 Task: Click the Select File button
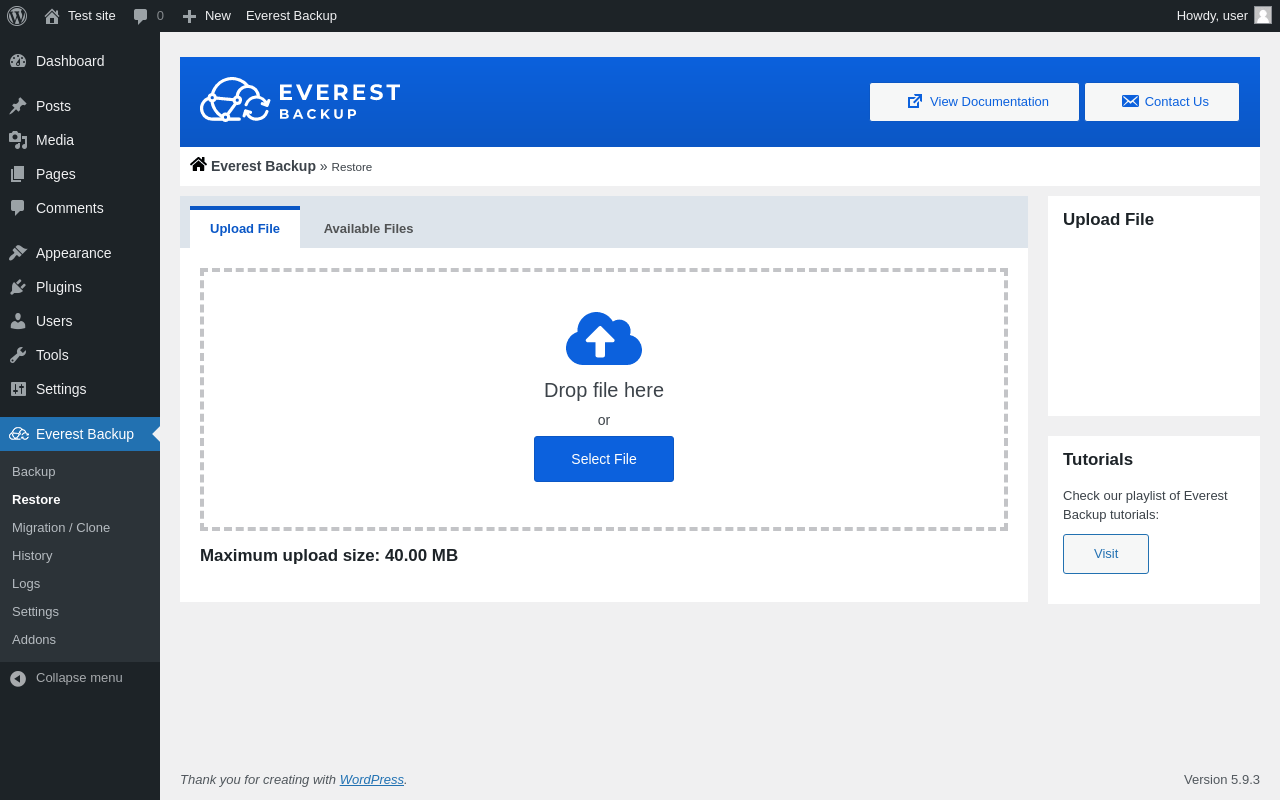pos(604,459)
